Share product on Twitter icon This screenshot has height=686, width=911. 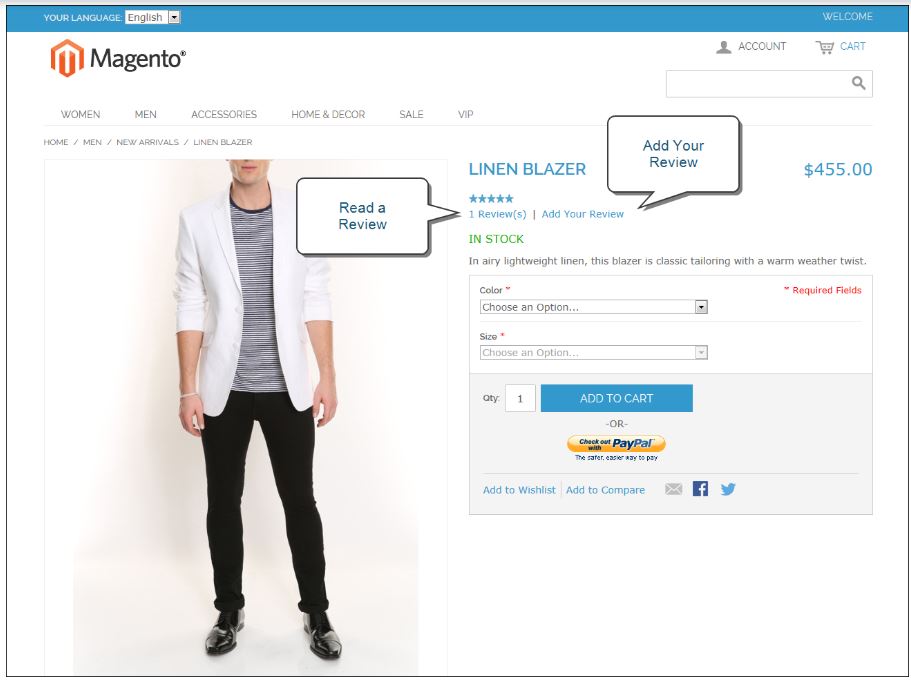pos(728,489)
